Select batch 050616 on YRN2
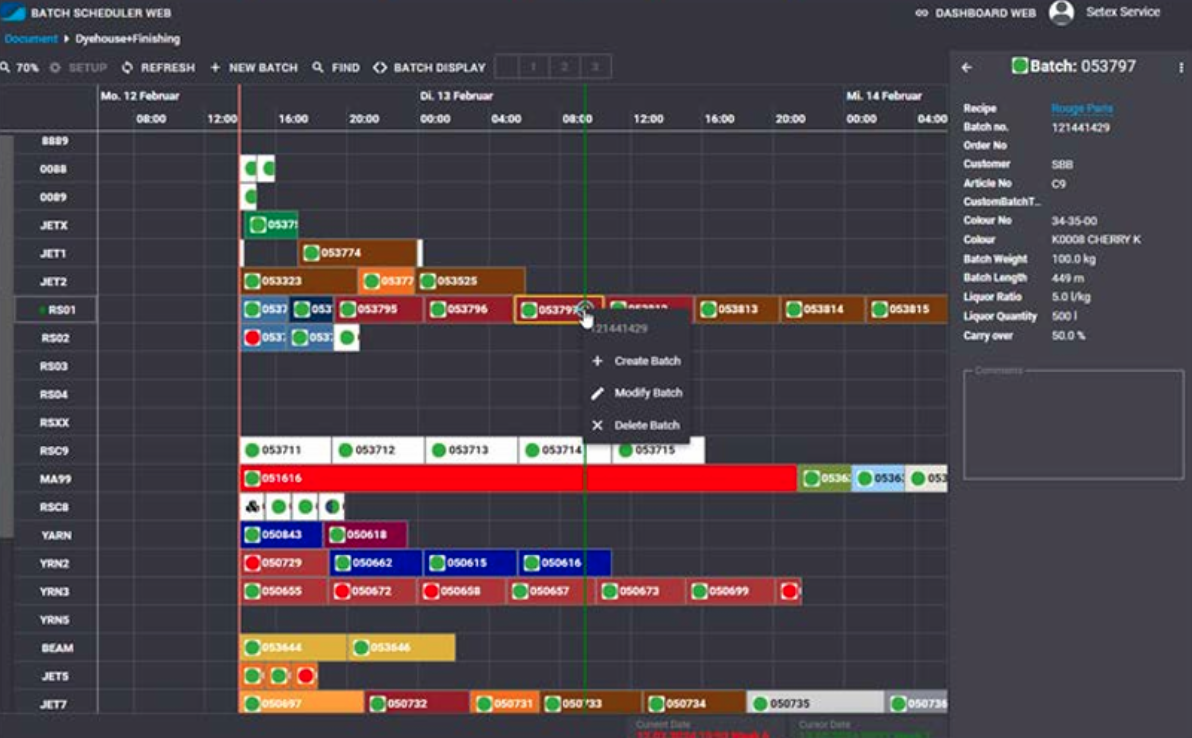The image size is (1192, 738). (x=564, y=562)
